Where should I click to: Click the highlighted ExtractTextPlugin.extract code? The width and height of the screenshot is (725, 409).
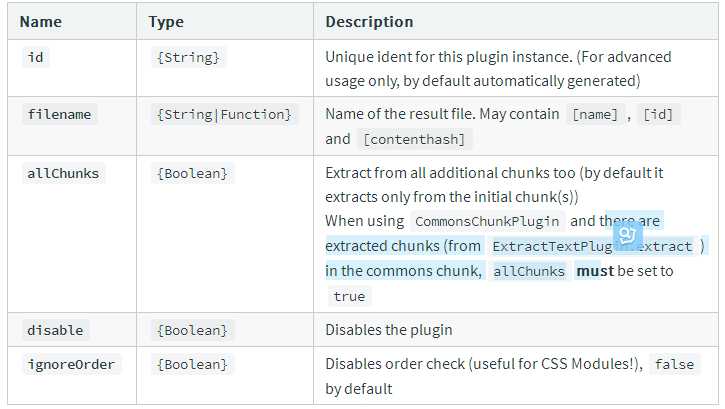point(592,246)
